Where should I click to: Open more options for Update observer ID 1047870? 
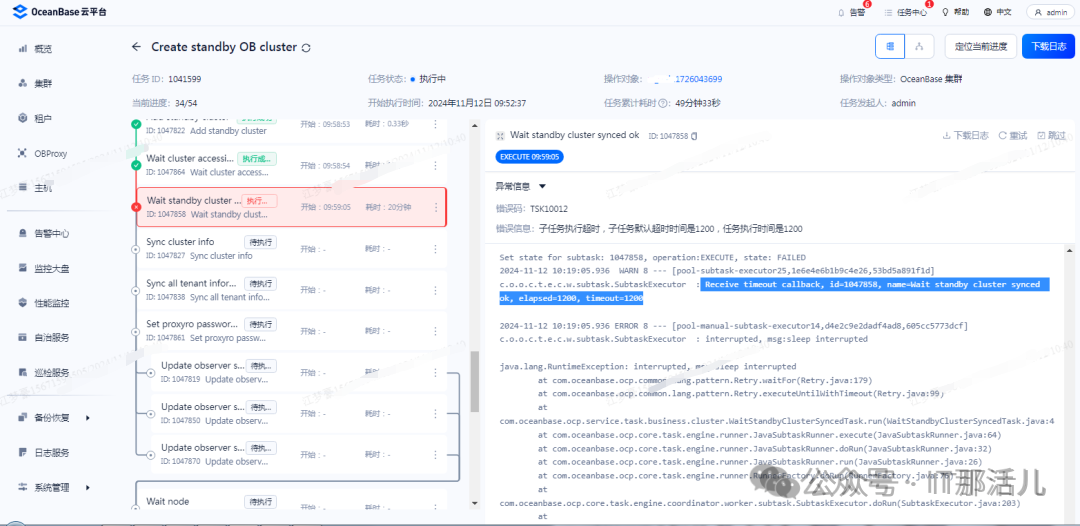tap(435, 455)
